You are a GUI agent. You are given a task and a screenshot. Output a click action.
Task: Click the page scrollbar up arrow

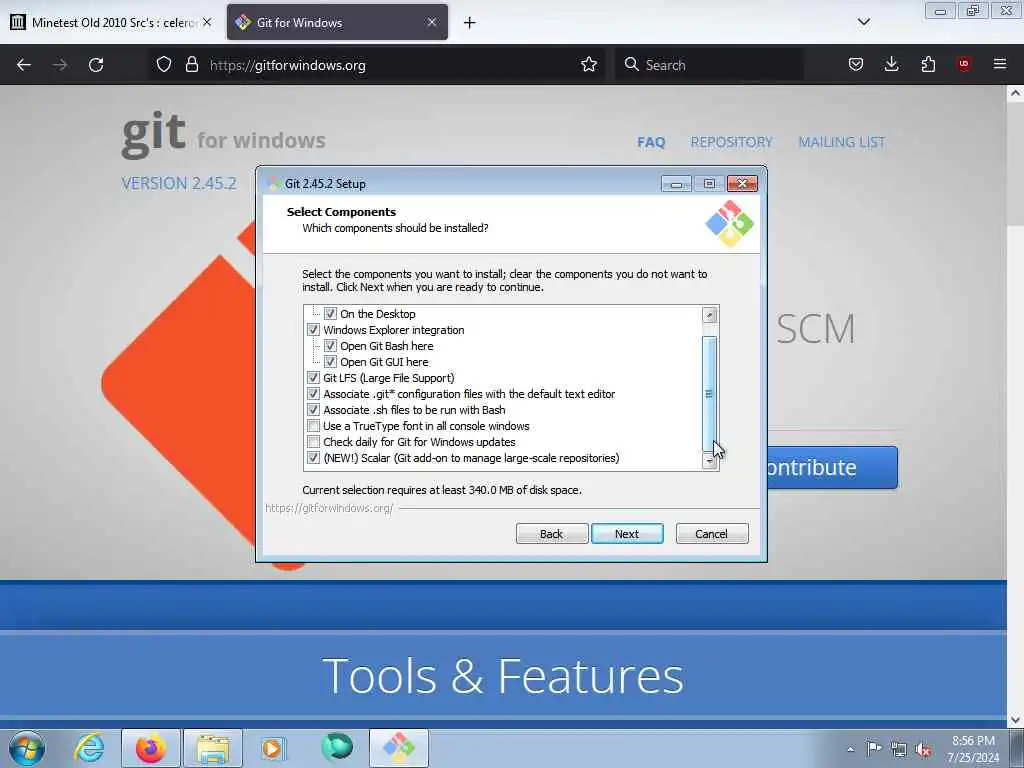pyautogui.click(x=1016, y=93)
